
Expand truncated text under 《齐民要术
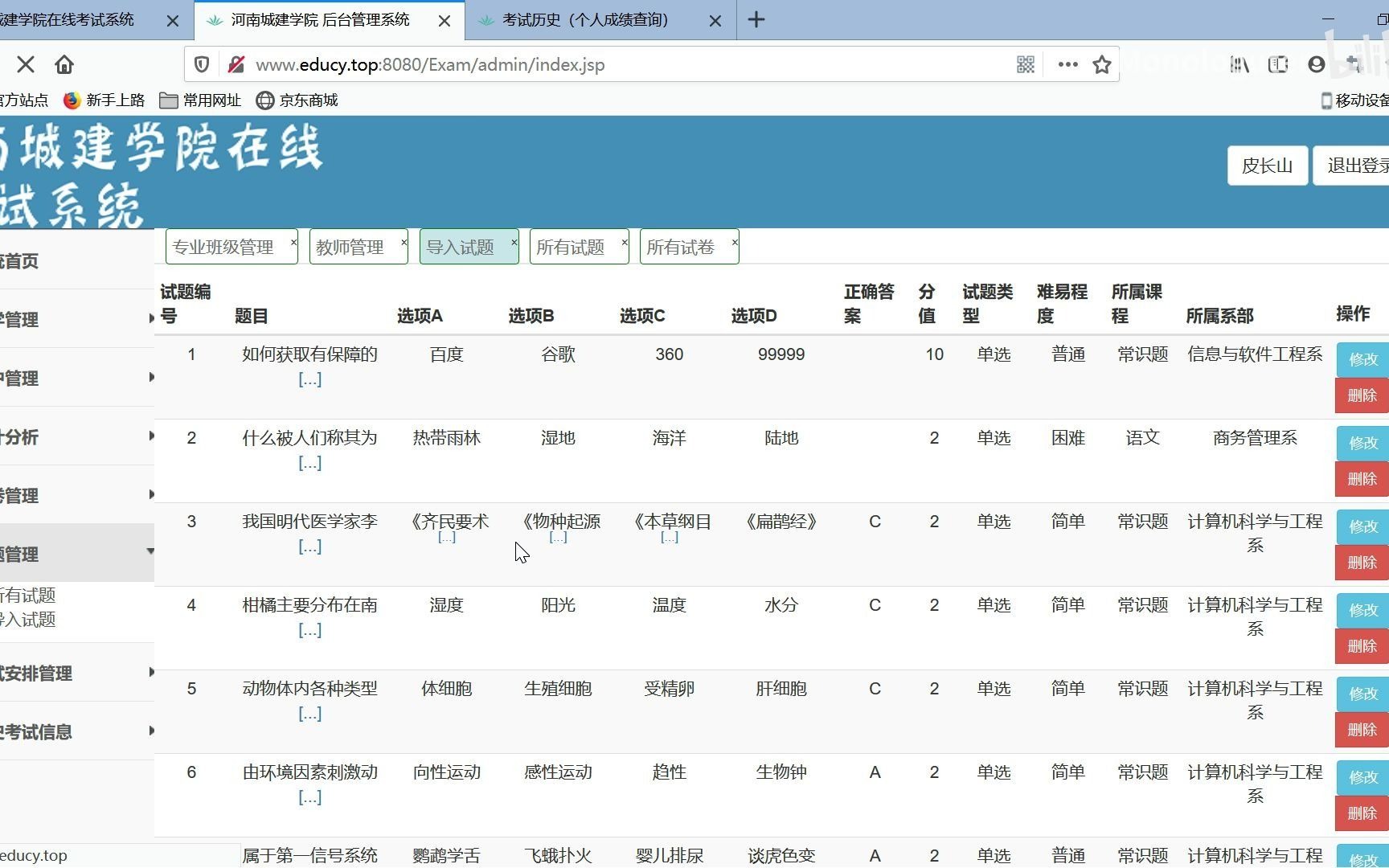[447, 537]
